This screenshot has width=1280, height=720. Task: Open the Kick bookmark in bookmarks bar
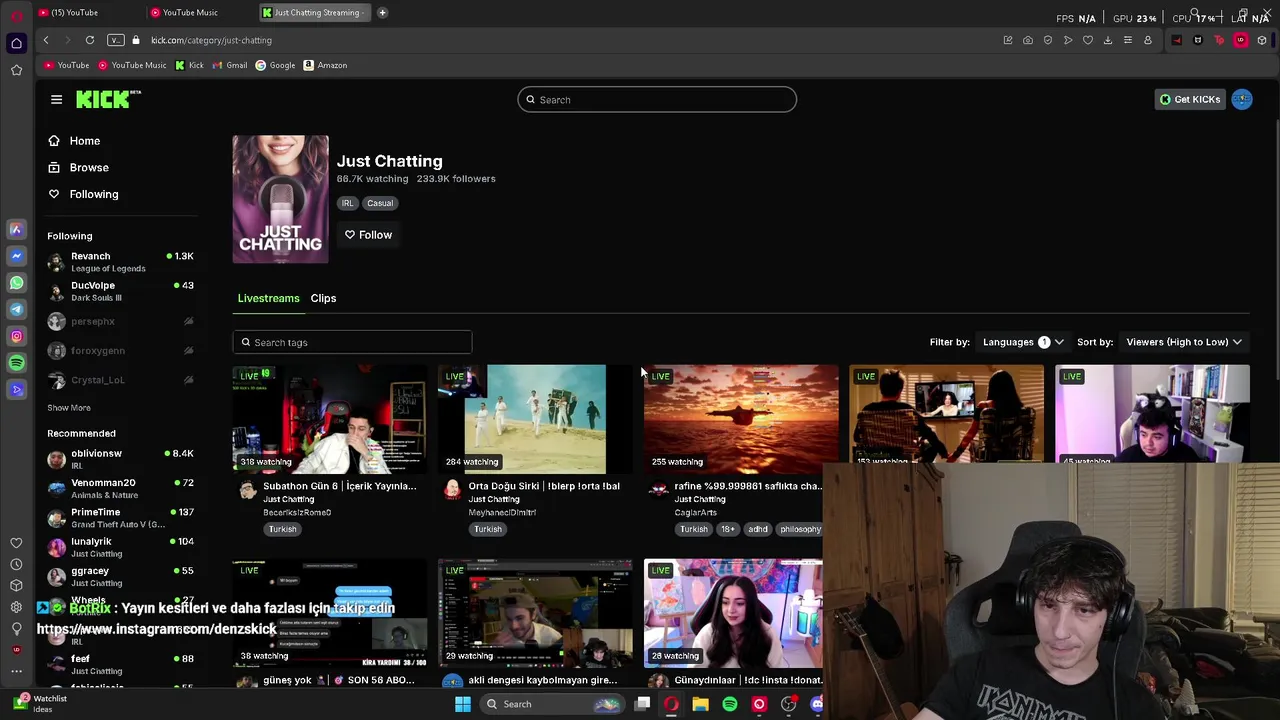tap(189, 65)
